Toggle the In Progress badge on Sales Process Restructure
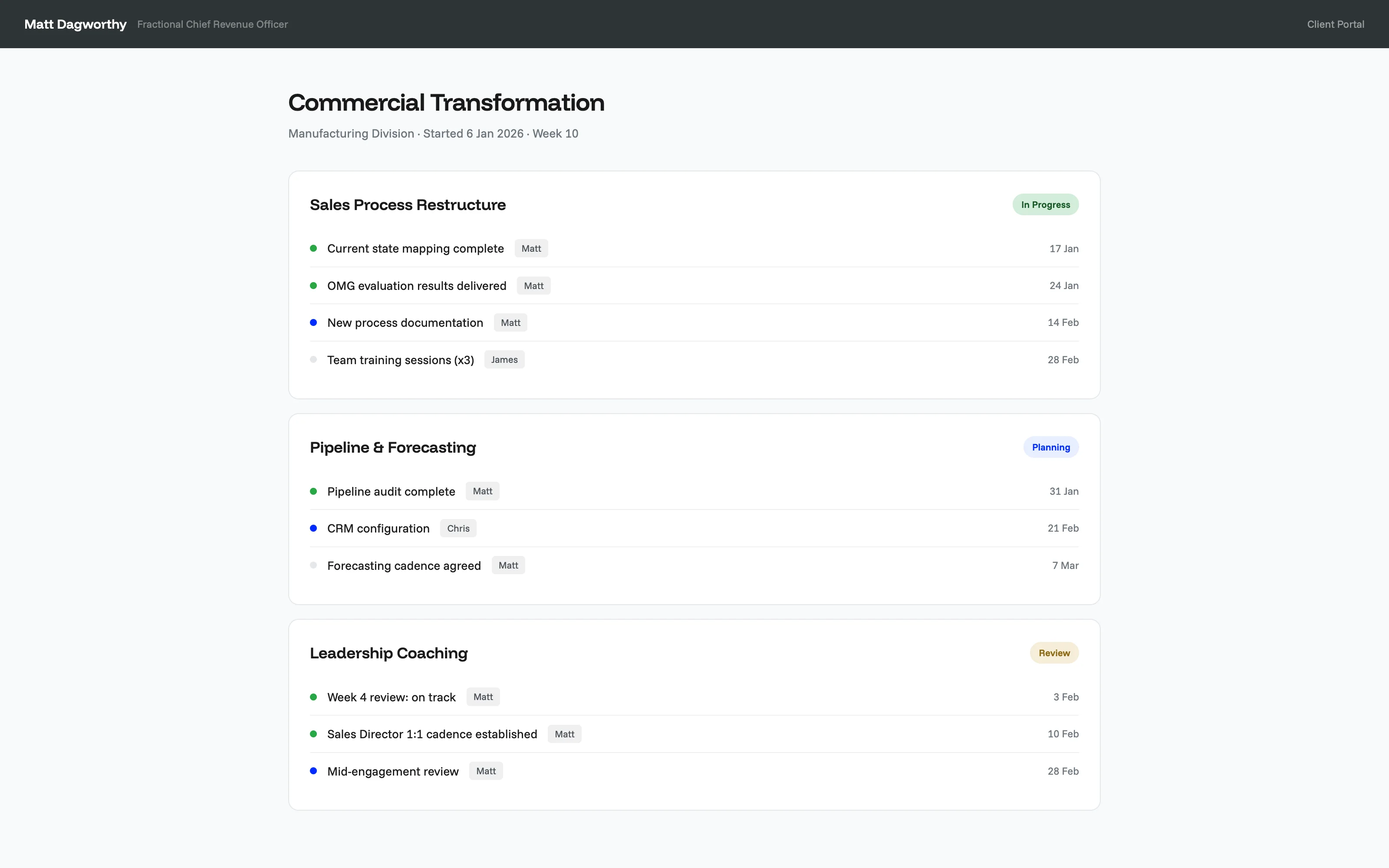The image size is (1389, 868). (1045, 204)
